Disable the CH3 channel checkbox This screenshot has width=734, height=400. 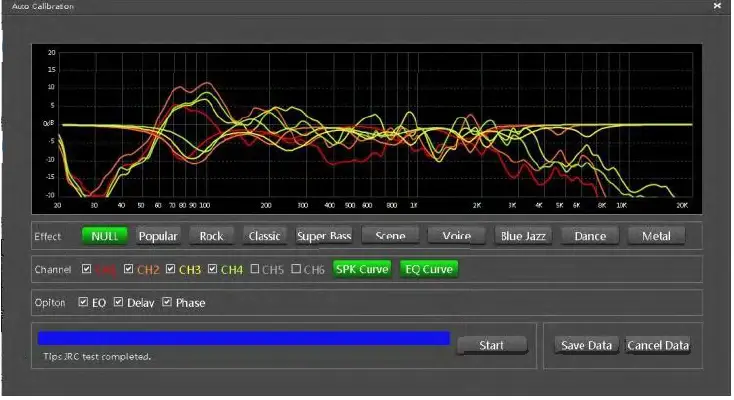[170, 269]
